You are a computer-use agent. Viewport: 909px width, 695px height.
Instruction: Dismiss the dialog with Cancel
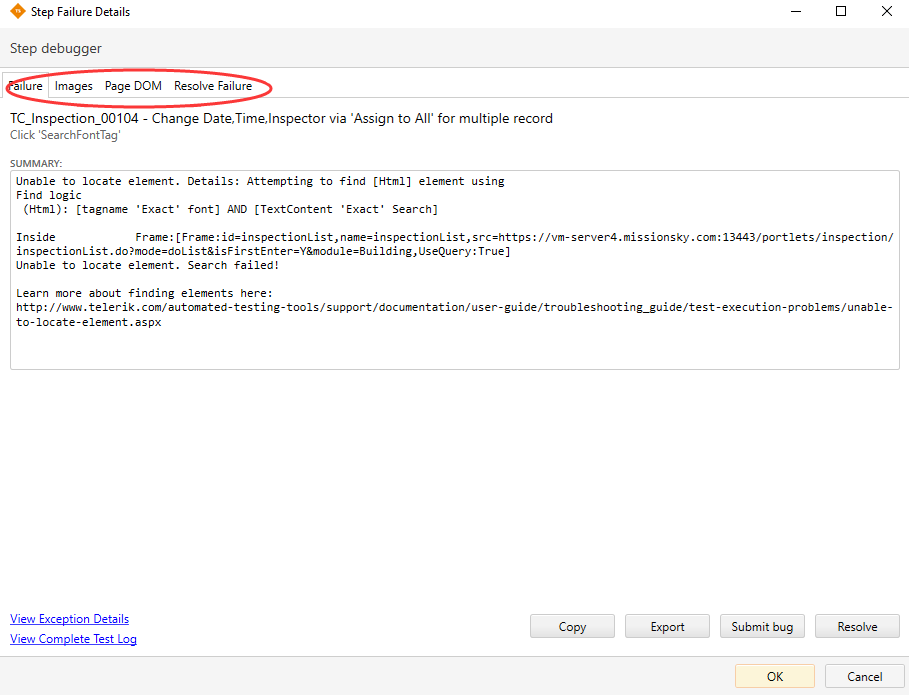click(865, 676)
